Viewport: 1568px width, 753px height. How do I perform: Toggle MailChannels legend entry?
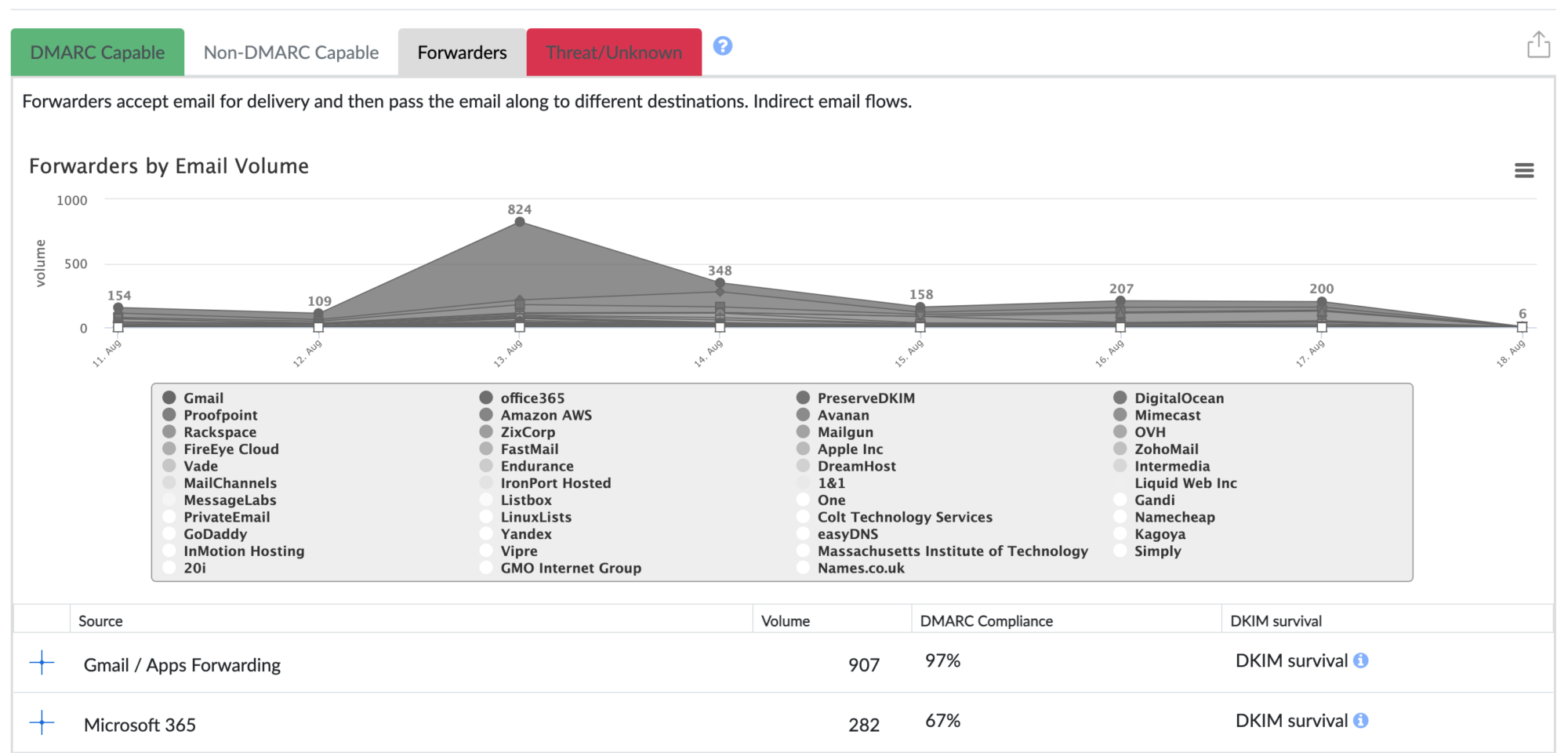220,483
